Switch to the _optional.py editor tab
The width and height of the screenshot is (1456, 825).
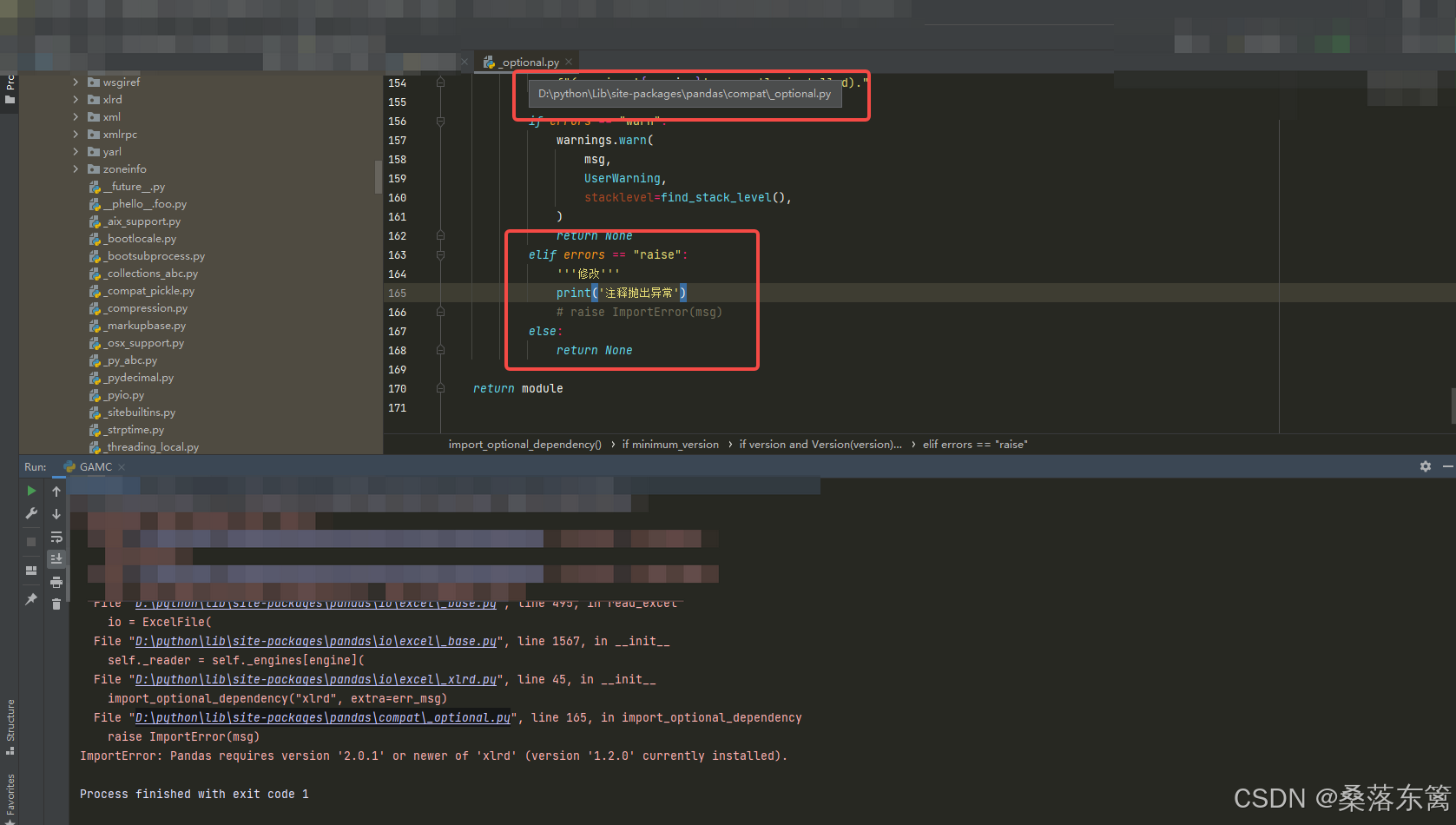tap(525, 62)
